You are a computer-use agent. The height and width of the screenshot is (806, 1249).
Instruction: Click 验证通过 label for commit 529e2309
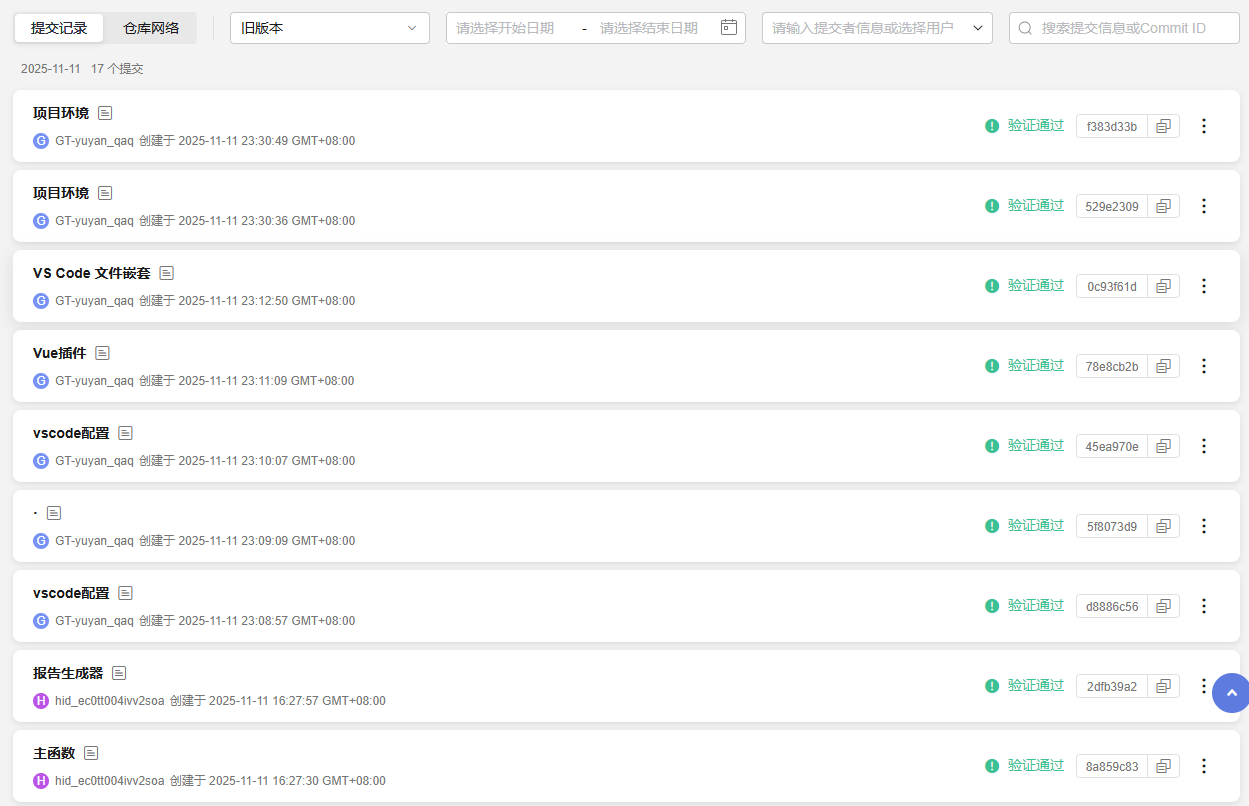1036,206
